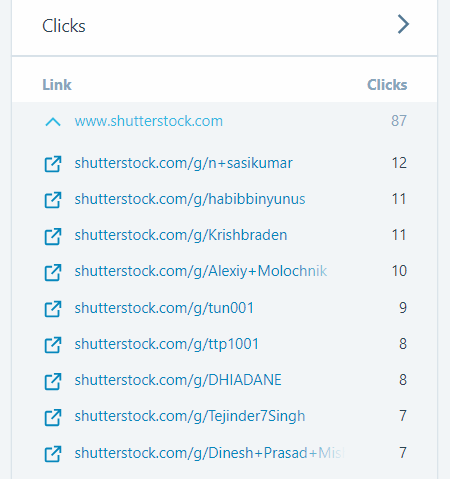Image resolution: width=450 pixels, height=479 pixels.
Task: Open external link icon for Alexiy+Molochnik
Action: (53, 272)
